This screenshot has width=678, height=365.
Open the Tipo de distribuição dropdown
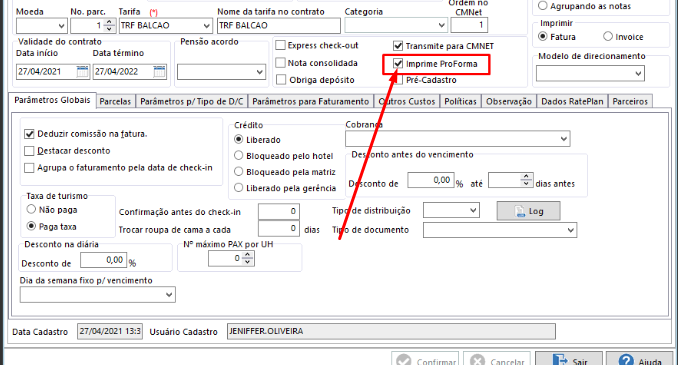point(451,211)
